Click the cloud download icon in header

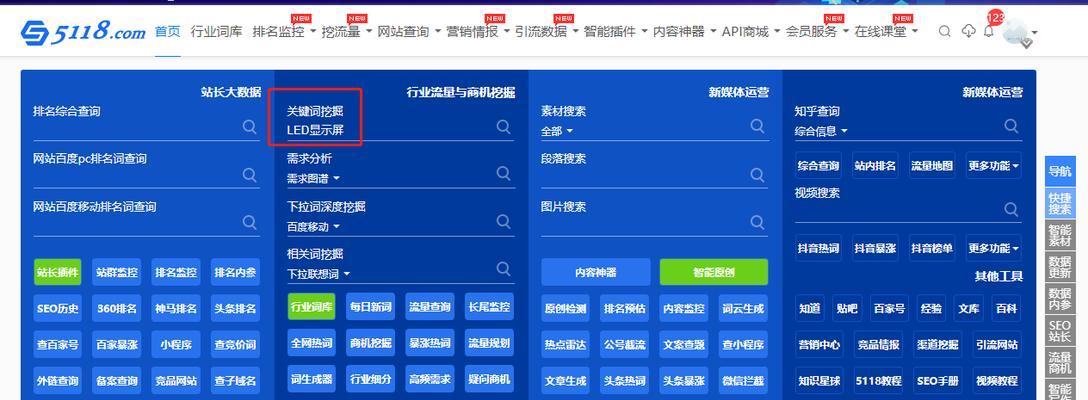tap(968, 31)
